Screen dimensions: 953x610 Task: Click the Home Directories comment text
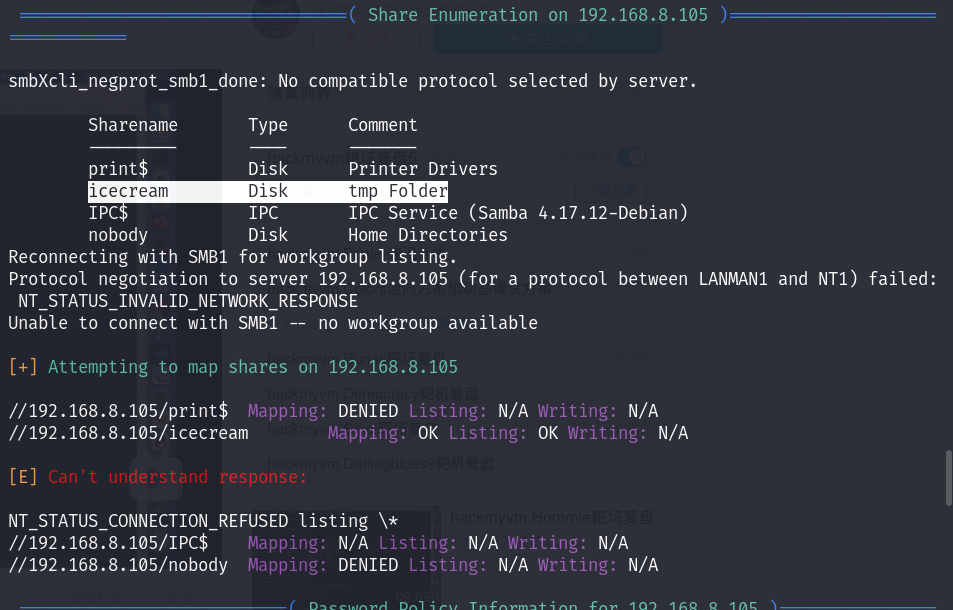427,235
